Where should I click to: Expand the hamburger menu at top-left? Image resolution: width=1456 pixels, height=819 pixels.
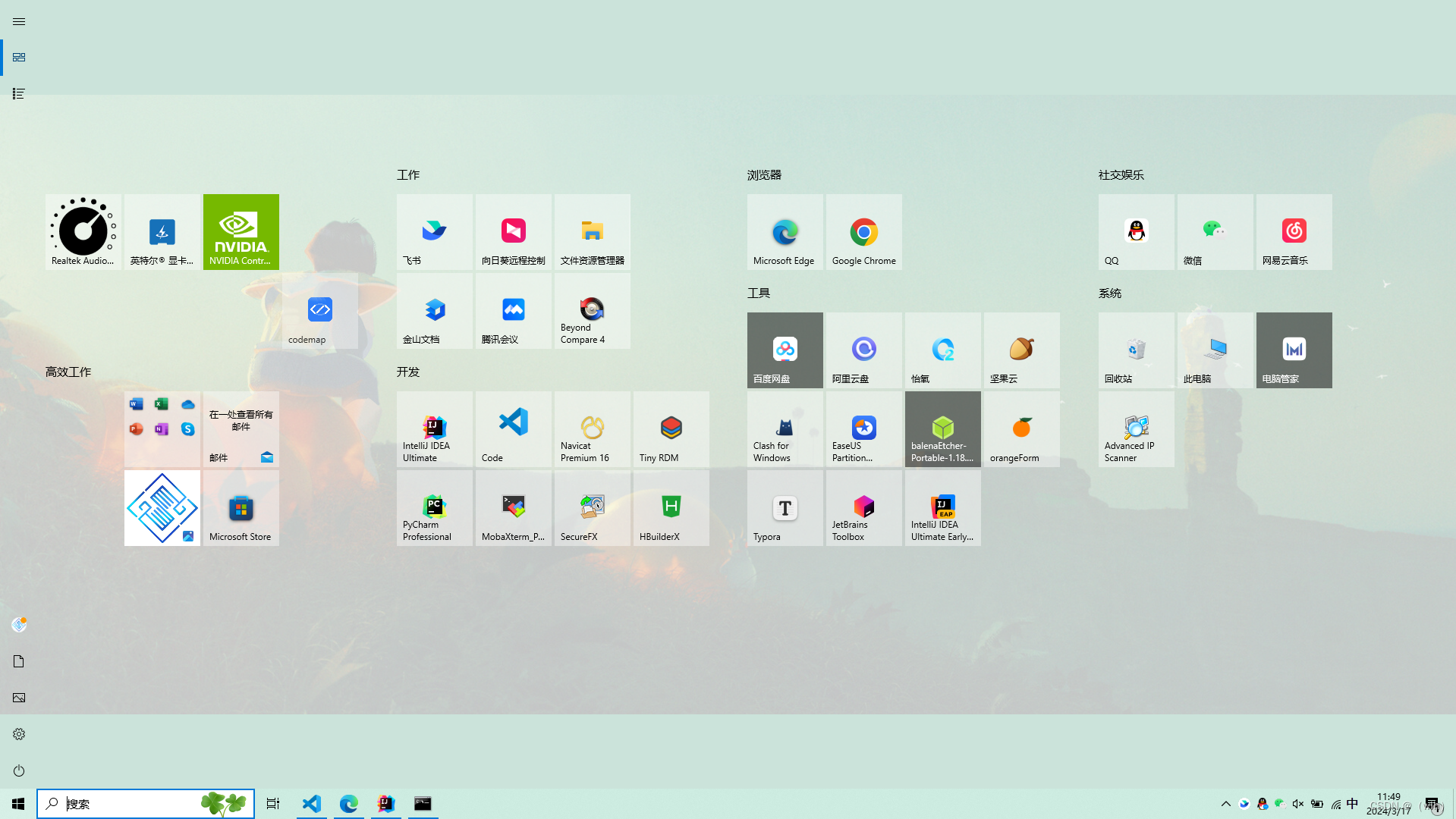19,22
